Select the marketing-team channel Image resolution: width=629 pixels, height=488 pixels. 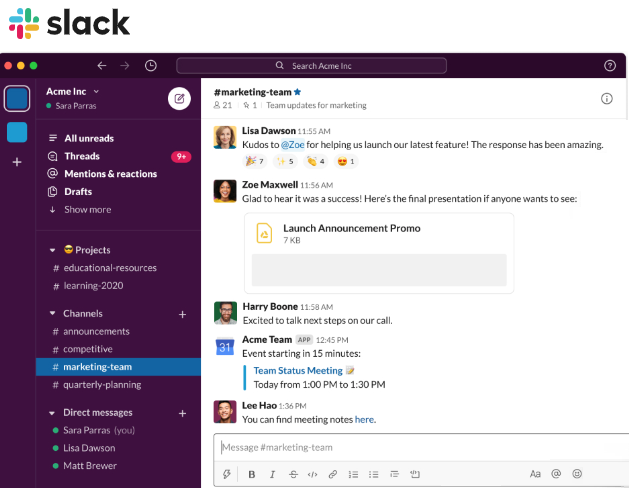coord(118,367)
